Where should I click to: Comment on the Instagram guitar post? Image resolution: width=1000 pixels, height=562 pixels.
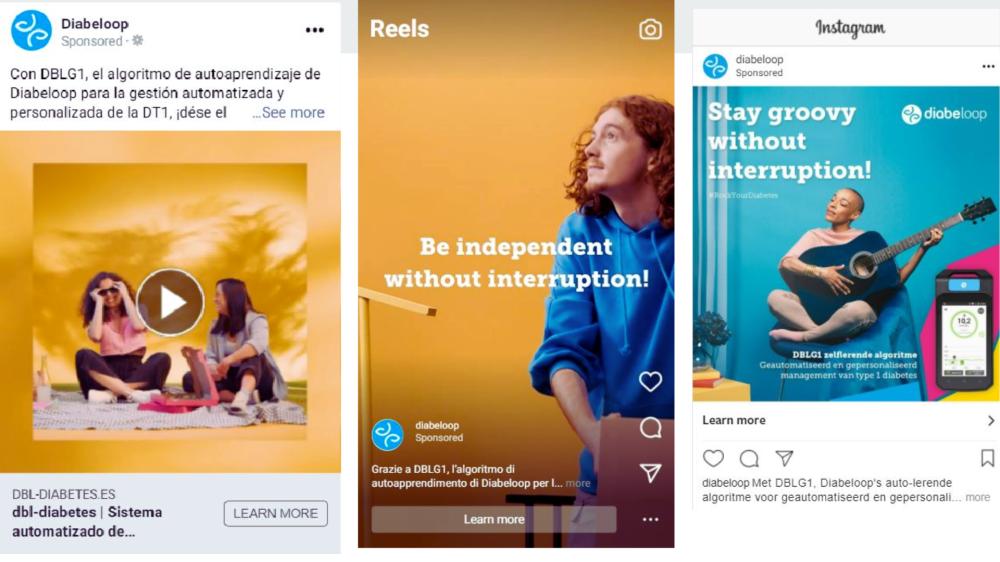point(749,458)
